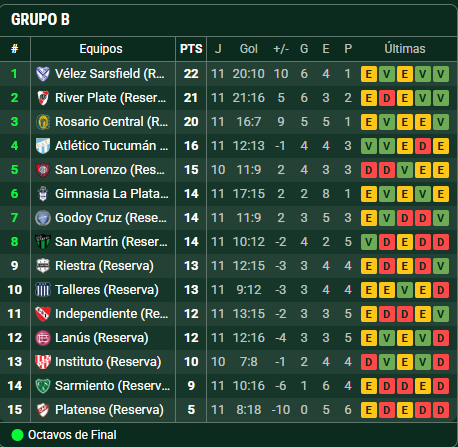Click the Platense team crest

43,410
